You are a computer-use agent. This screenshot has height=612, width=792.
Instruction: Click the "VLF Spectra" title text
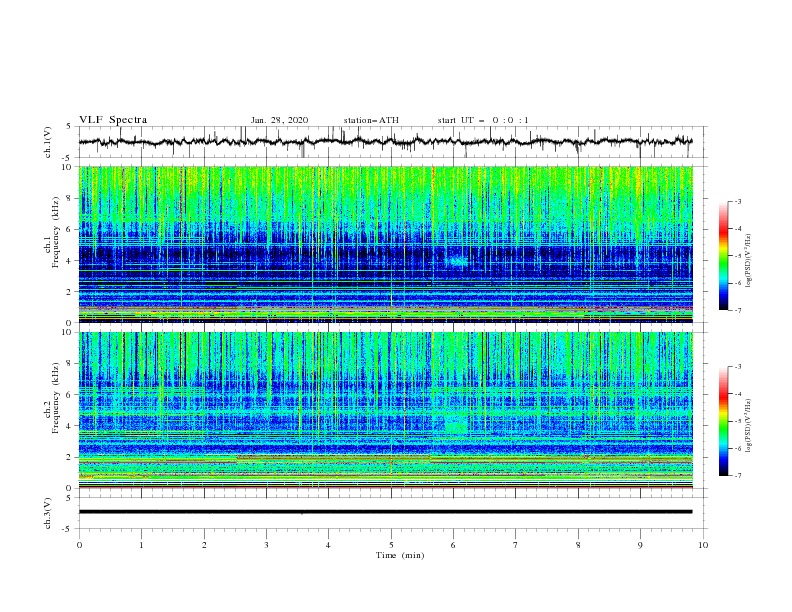[113, 120]
